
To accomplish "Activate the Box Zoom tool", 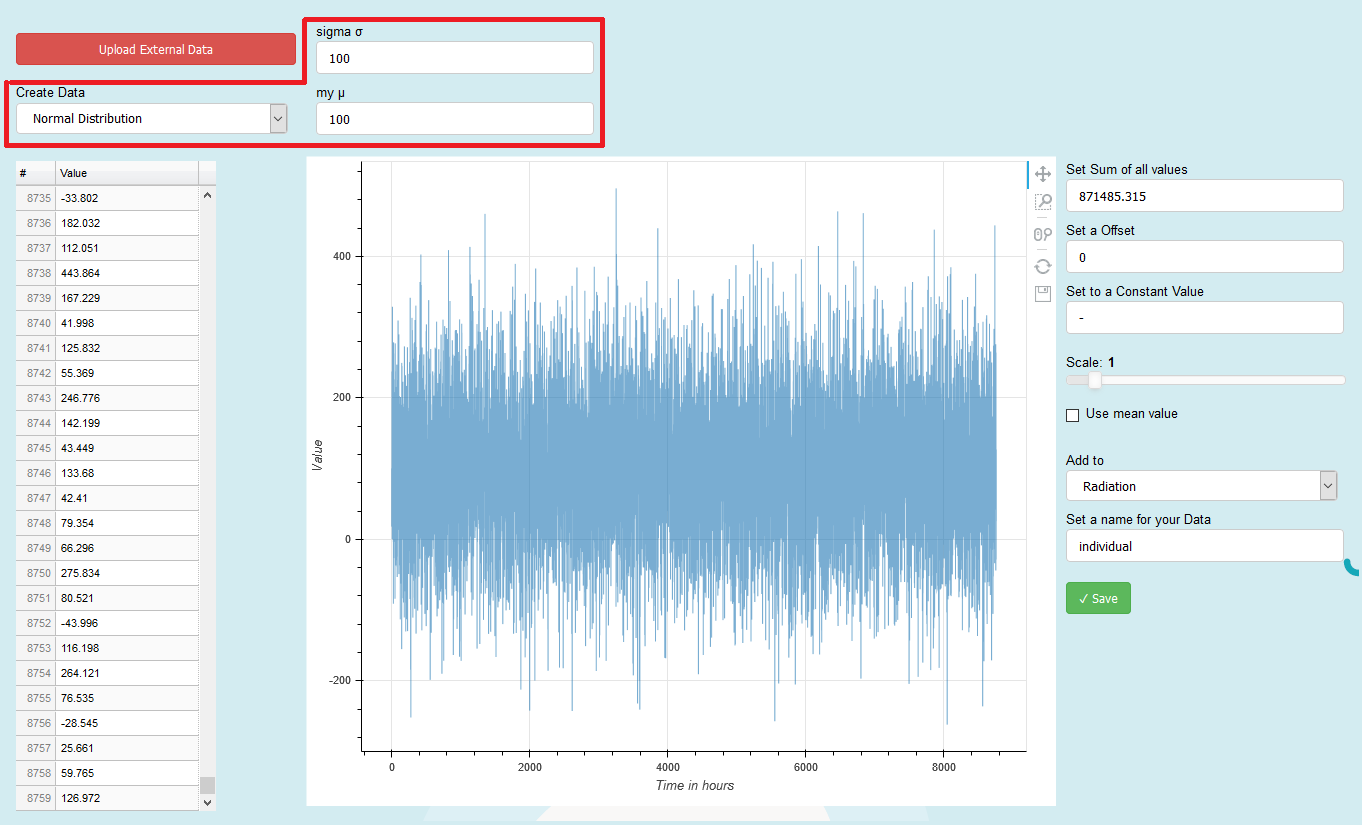I will (1043, 203).
